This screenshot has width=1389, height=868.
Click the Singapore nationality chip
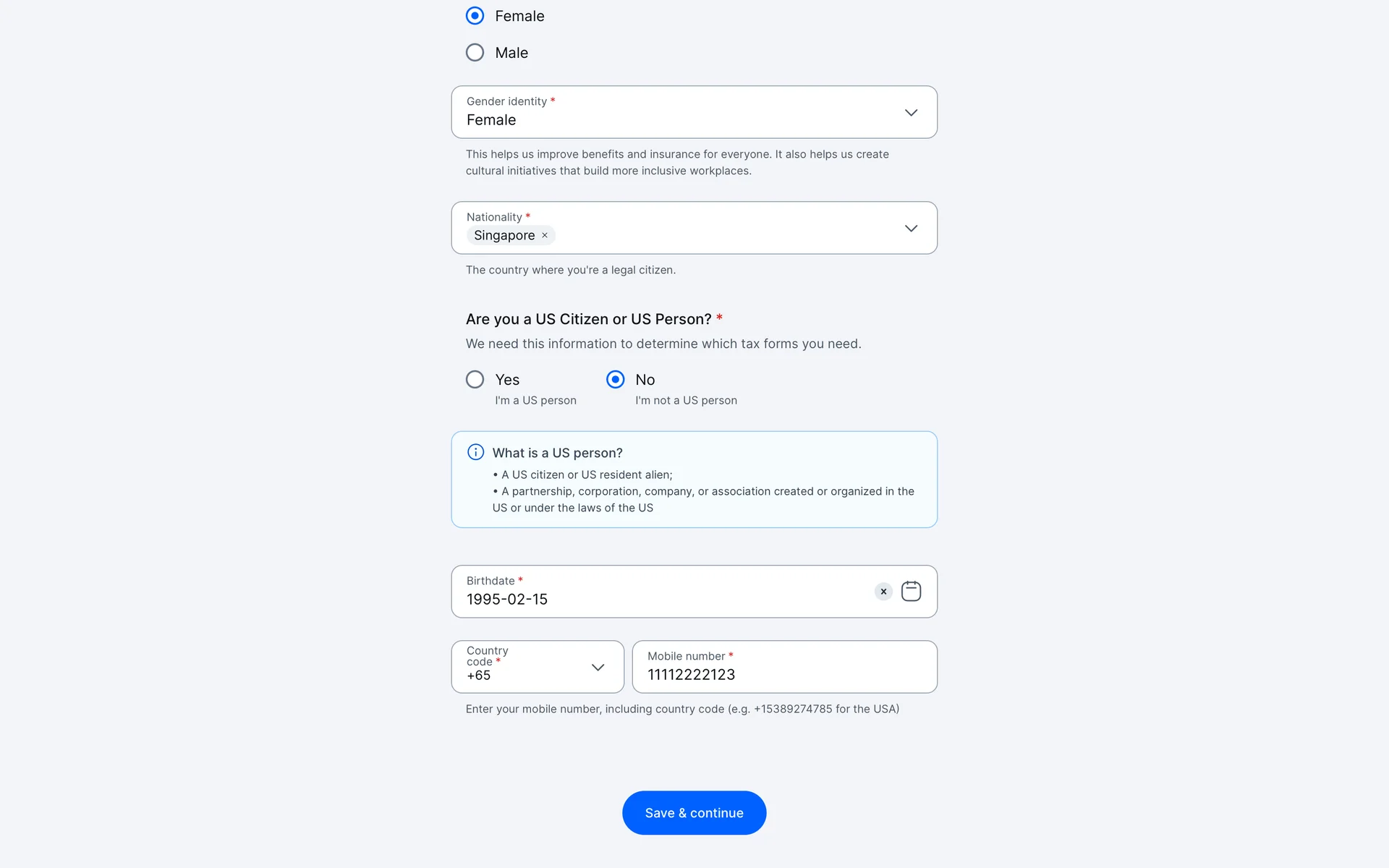coord(504,235)
